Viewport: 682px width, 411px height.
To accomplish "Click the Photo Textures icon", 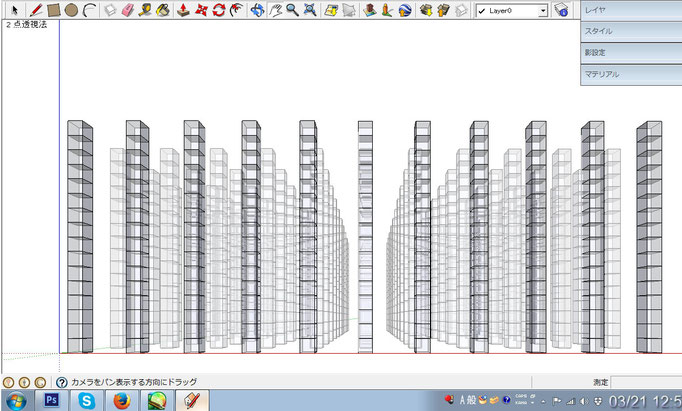I will tap(387, 10).
